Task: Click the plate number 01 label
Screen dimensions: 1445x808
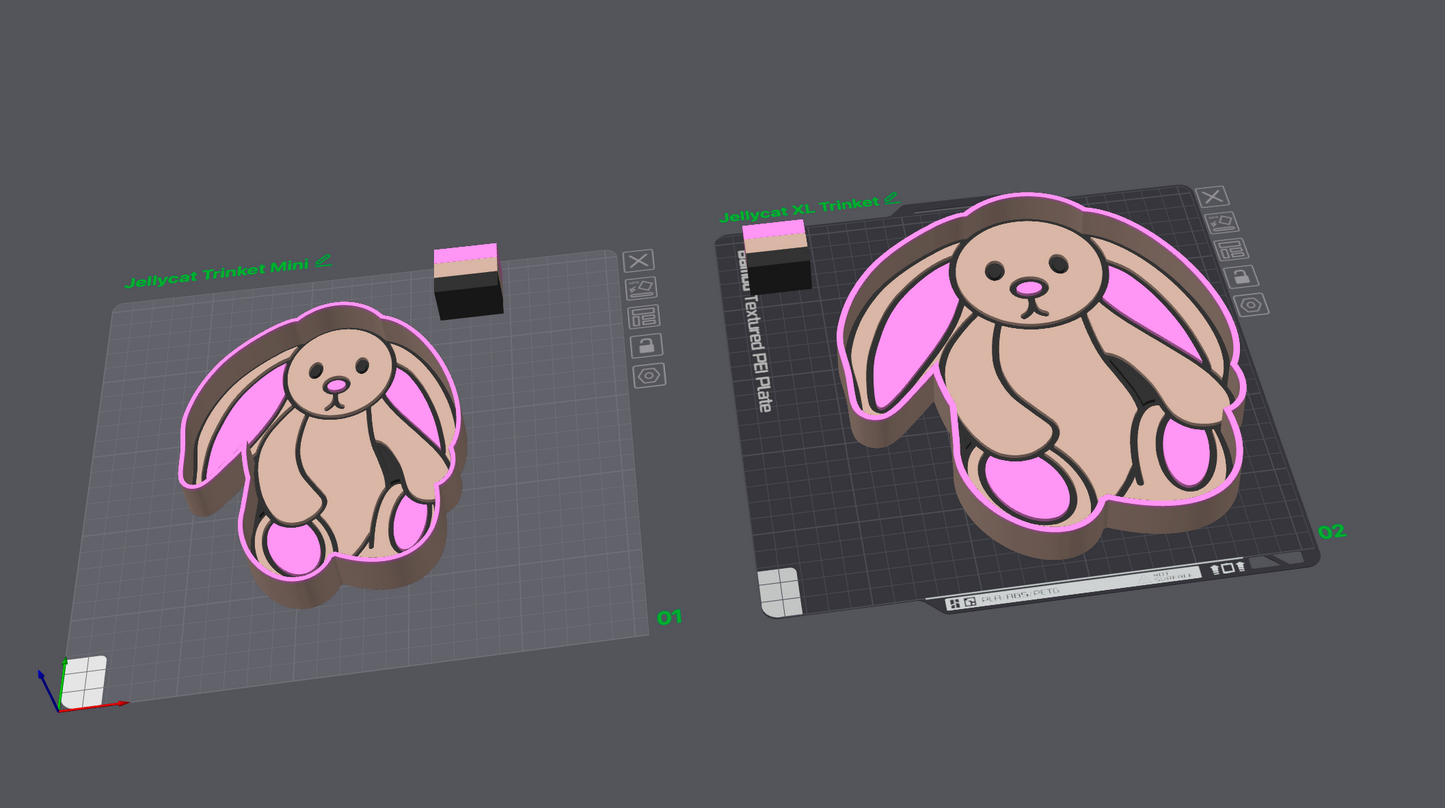Action: point(669,617)
